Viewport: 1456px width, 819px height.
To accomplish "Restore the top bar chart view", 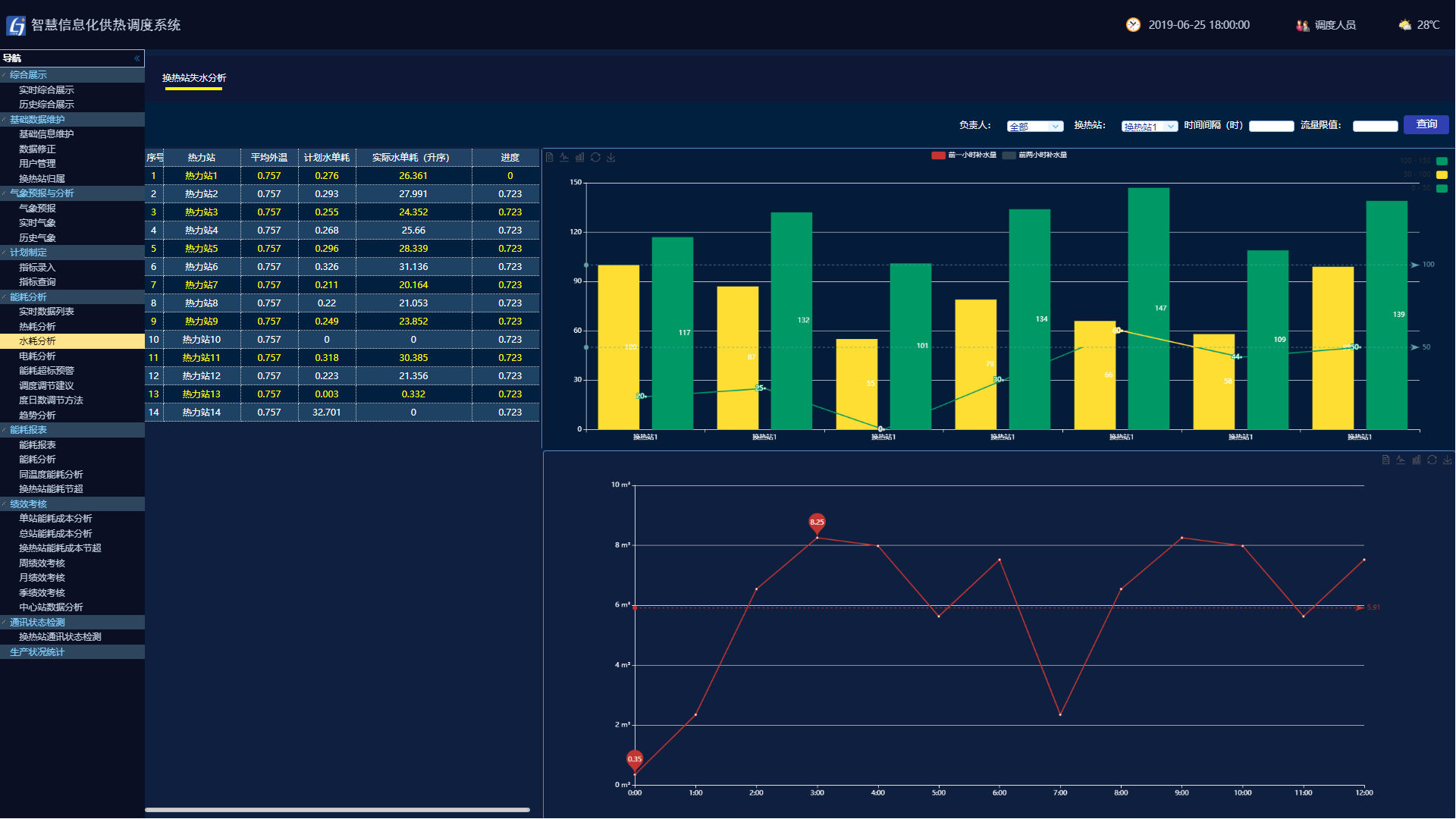I will 595,158.
